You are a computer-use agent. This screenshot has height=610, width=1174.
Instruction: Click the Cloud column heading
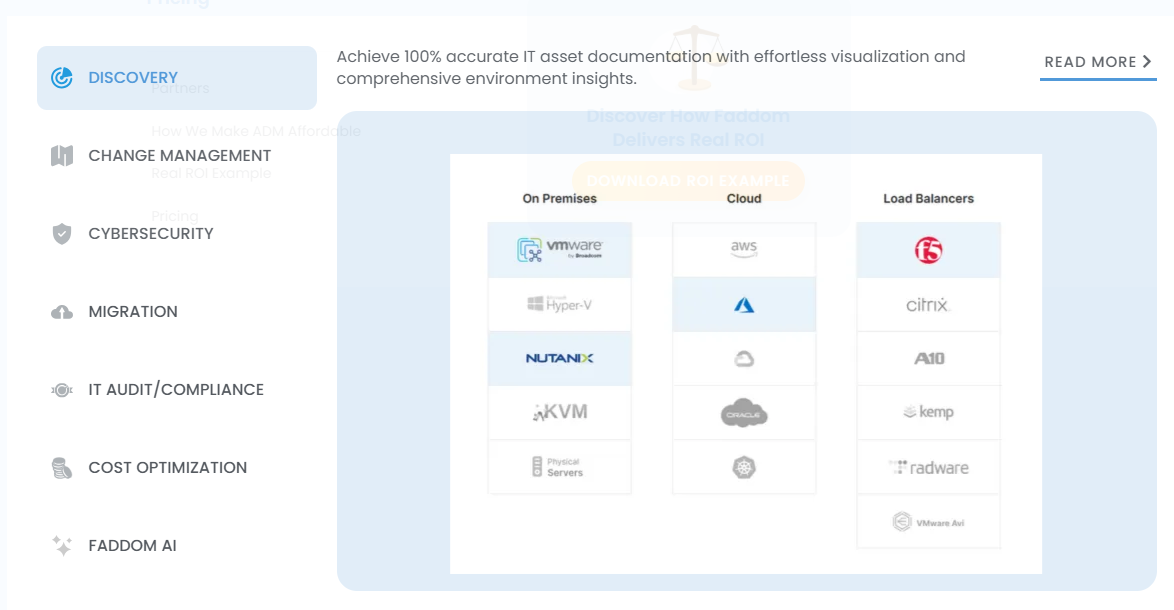[743, 198]
